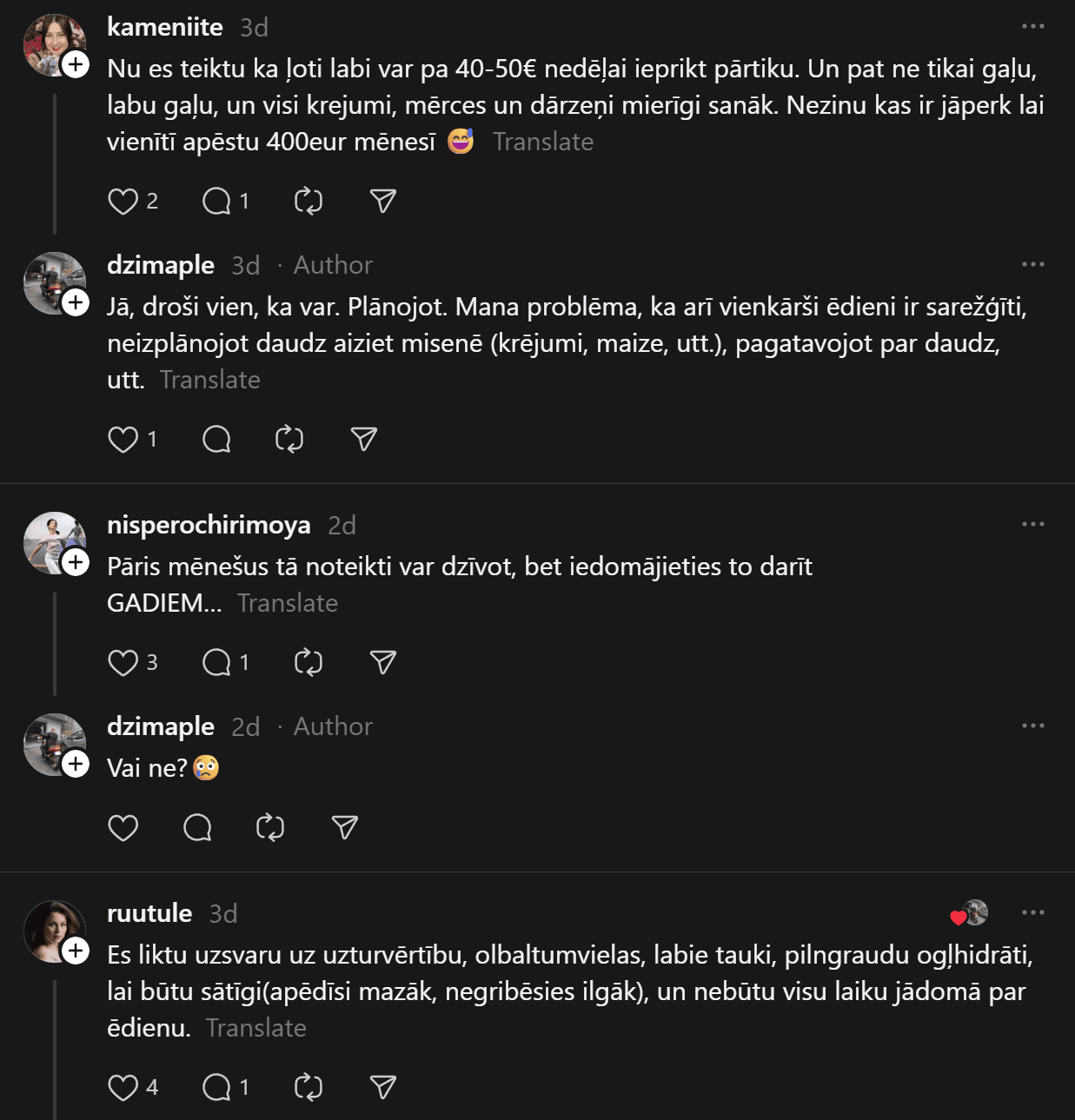Translate kameniite's comment

tap(543, 142)
